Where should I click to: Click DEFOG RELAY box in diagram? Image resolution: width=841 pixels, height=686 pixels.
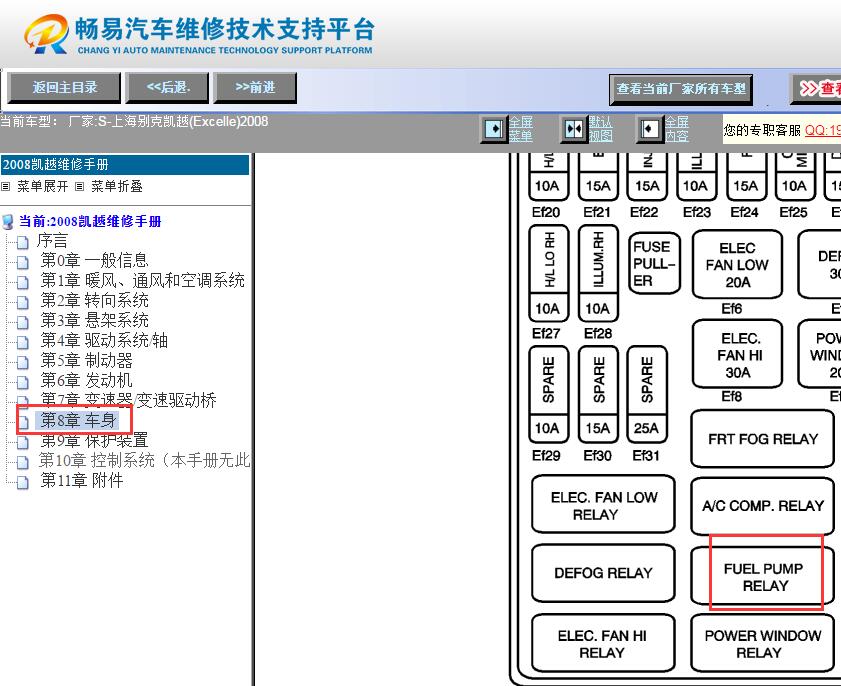(x=603, y=573)
